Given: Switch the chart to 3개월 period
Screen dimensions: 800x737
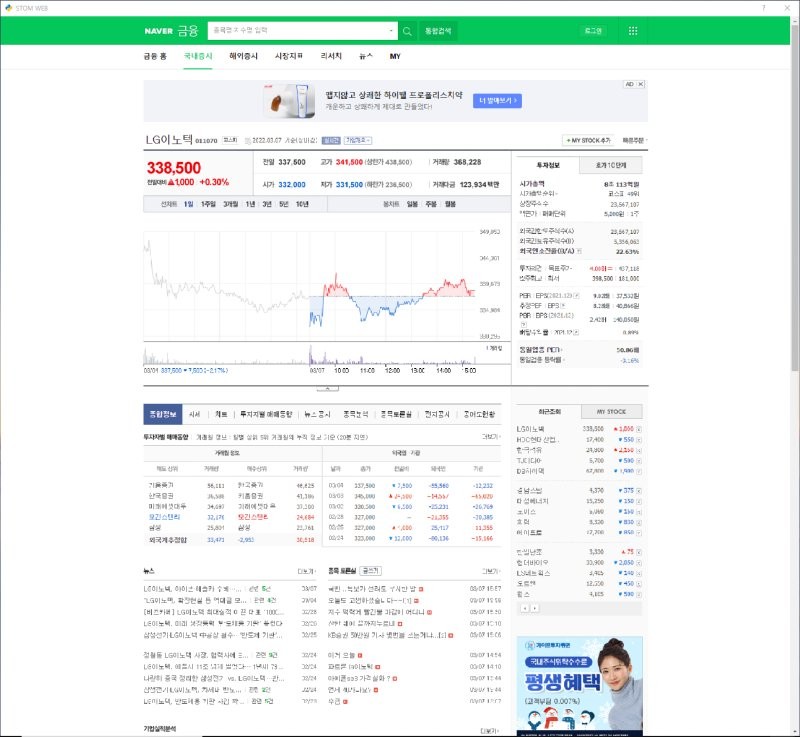Looking at the screenshot, I should [230, 204].
